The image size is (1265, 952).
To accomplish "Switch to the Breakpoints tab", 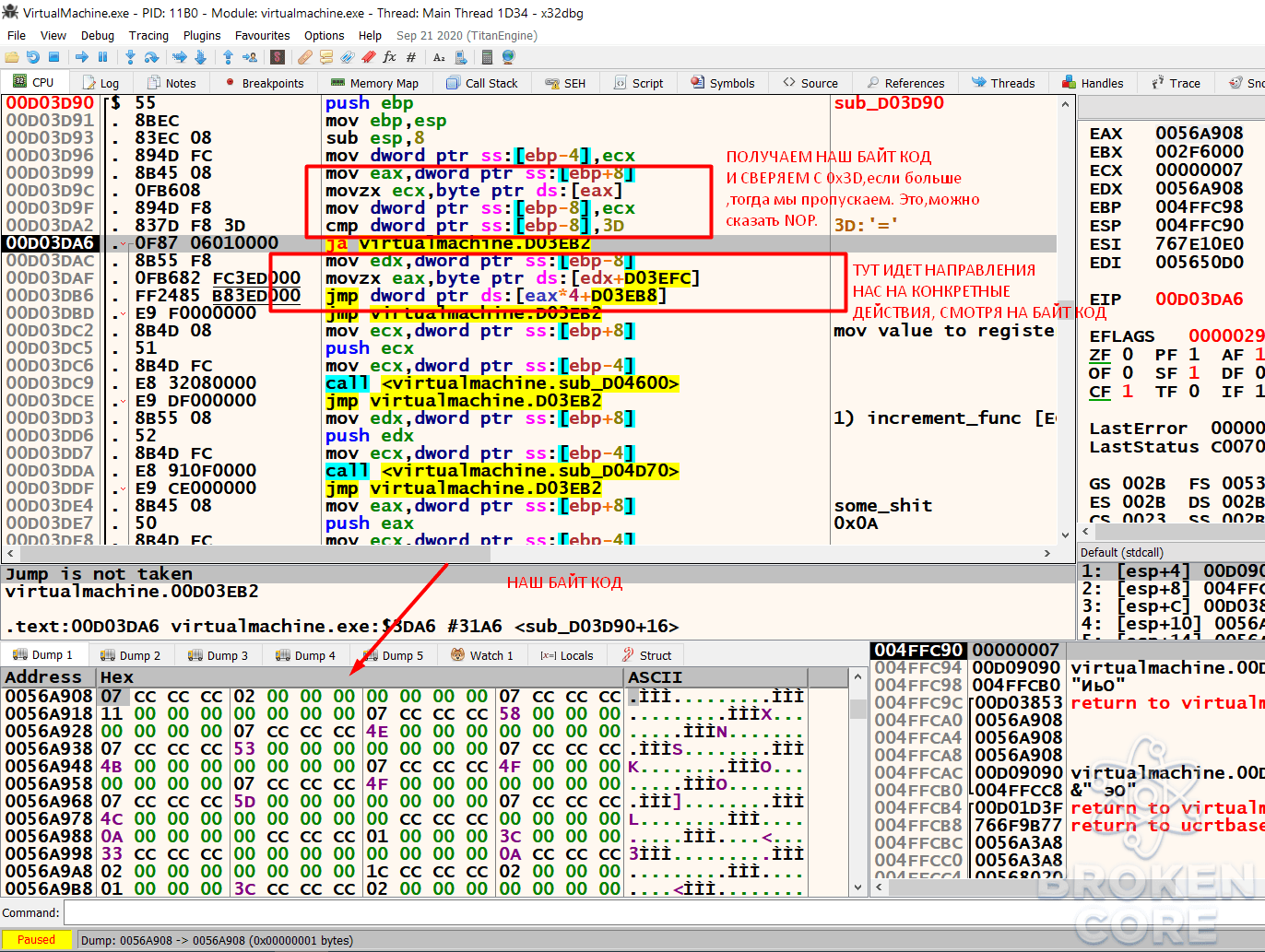I will click(264, 83).
